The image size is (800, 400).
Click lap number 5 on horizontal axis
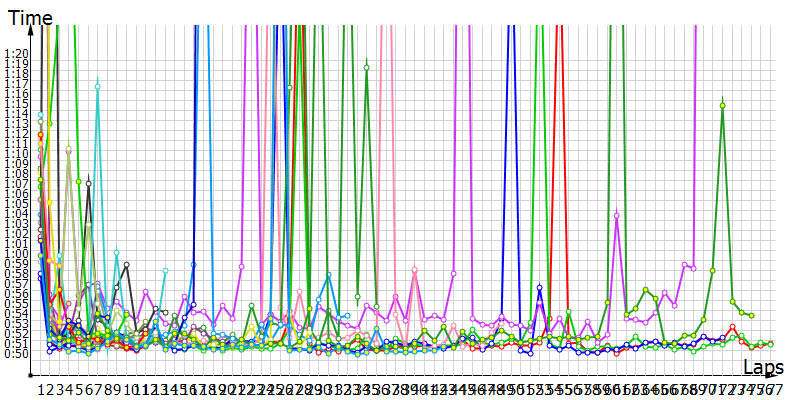tap(78, 388)
